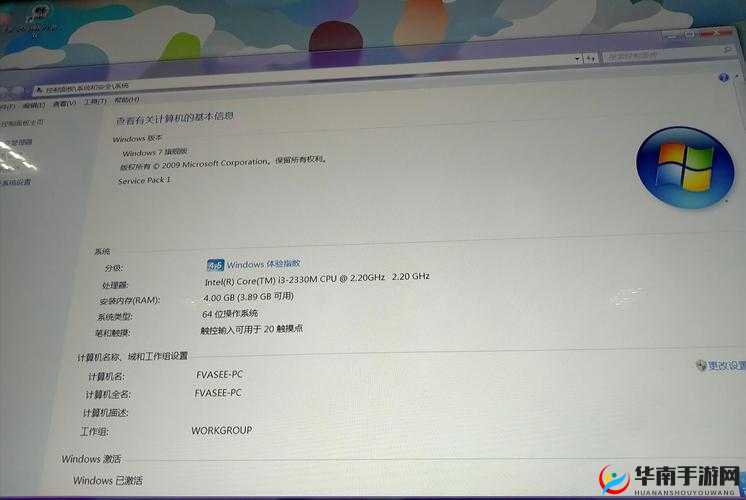Click the blue help question mark icon

pos(724,78)
